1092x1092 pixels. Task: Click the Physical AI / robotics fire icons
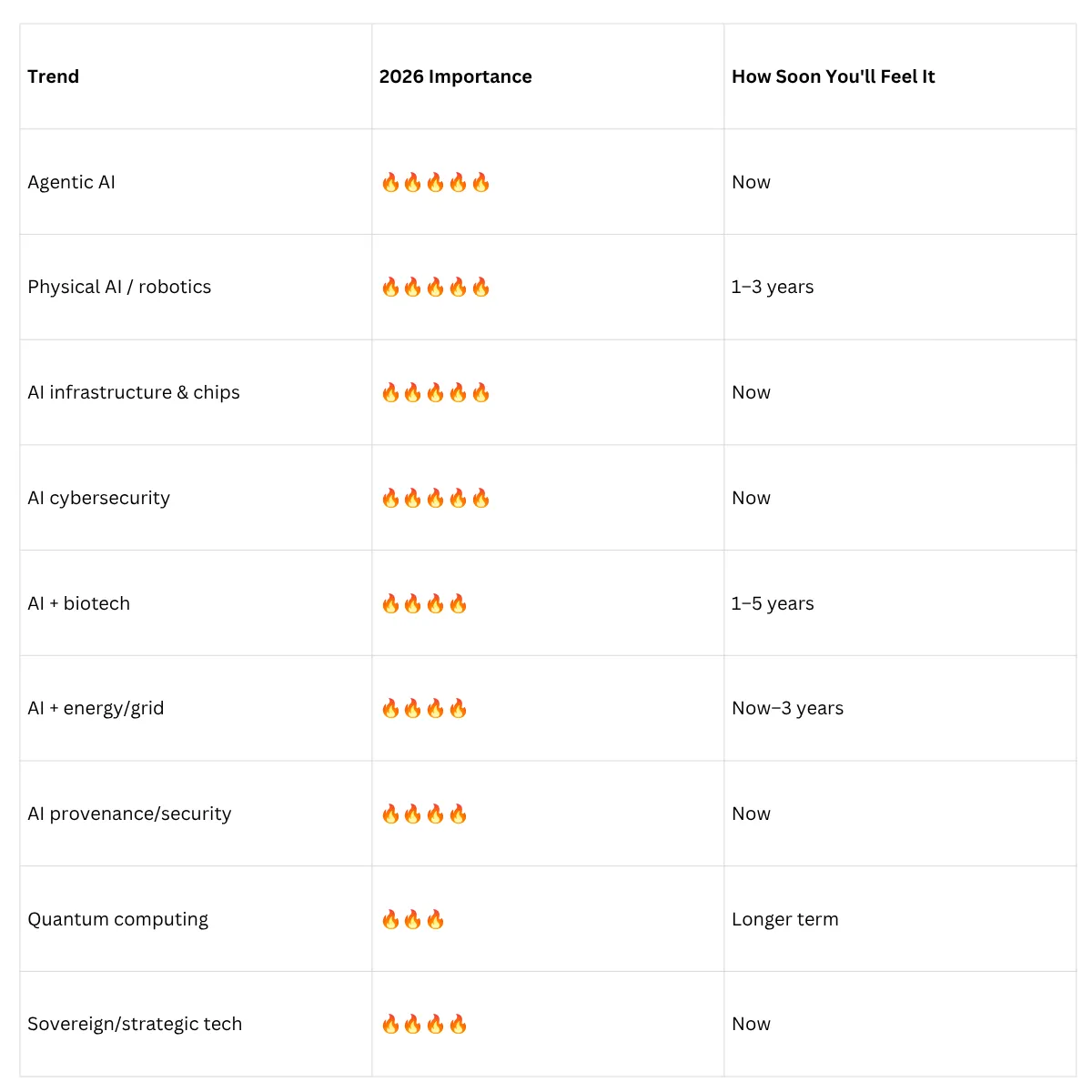[436, 288]
